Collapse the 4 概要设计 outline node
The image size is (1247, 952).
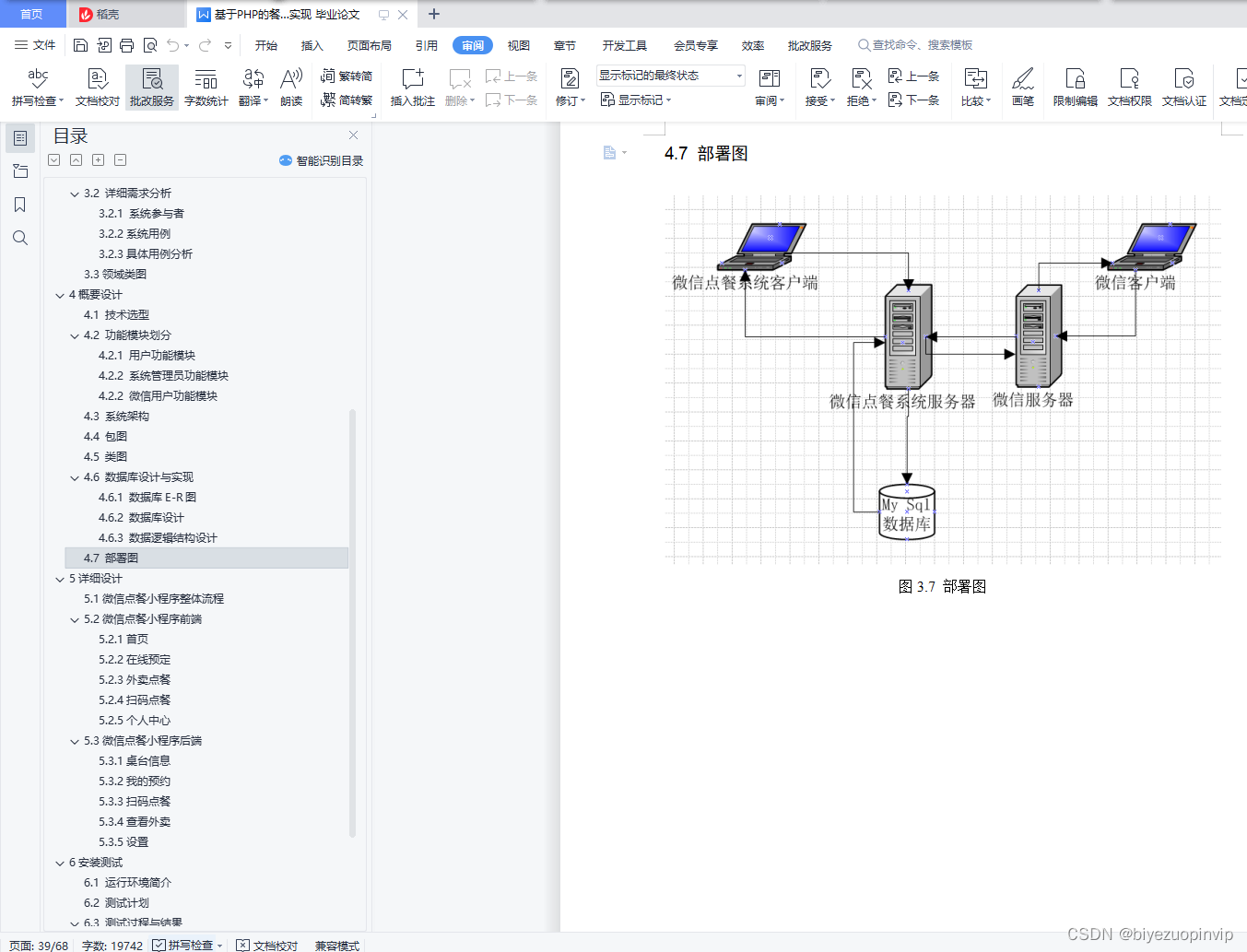pos(60,295)
